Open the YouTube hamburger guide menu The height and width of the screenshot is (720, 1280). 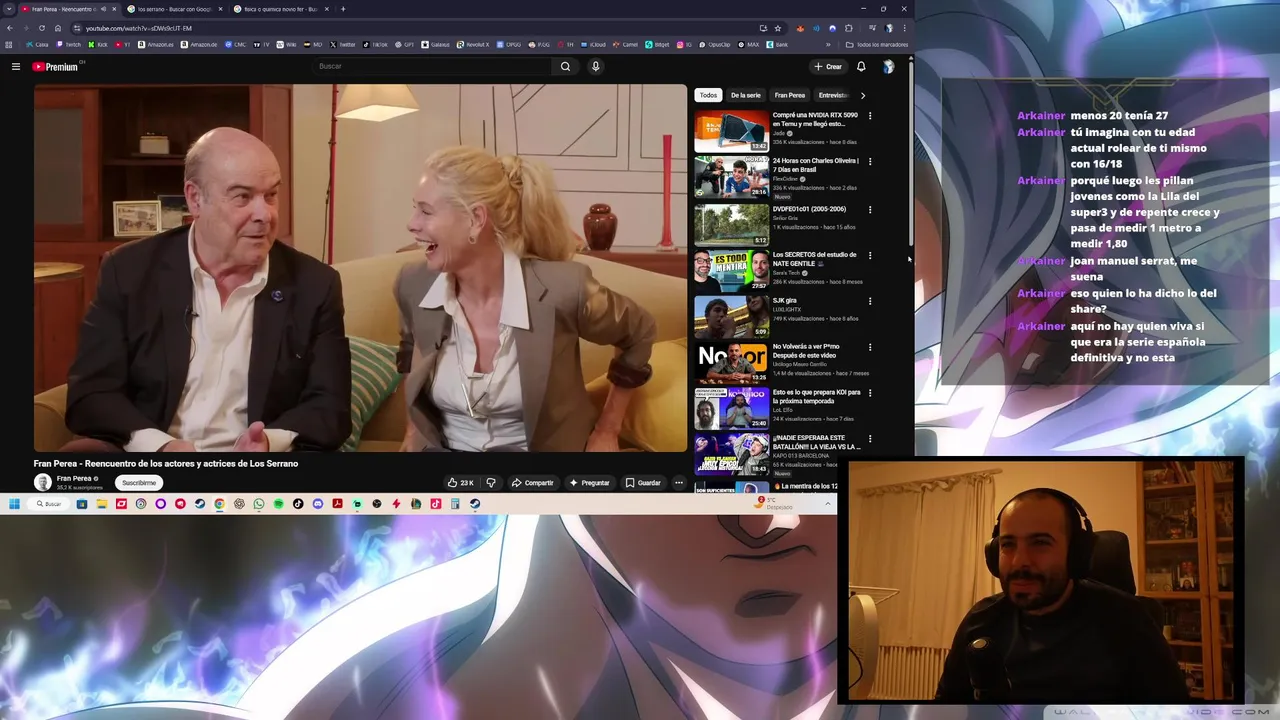coord(15,66)
